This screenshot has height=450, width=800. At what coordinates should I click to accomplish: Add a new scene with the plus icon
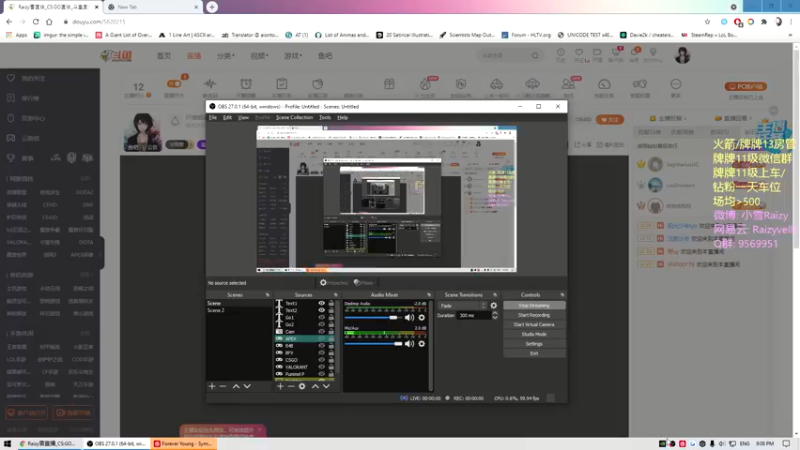(x=212, y=386)
